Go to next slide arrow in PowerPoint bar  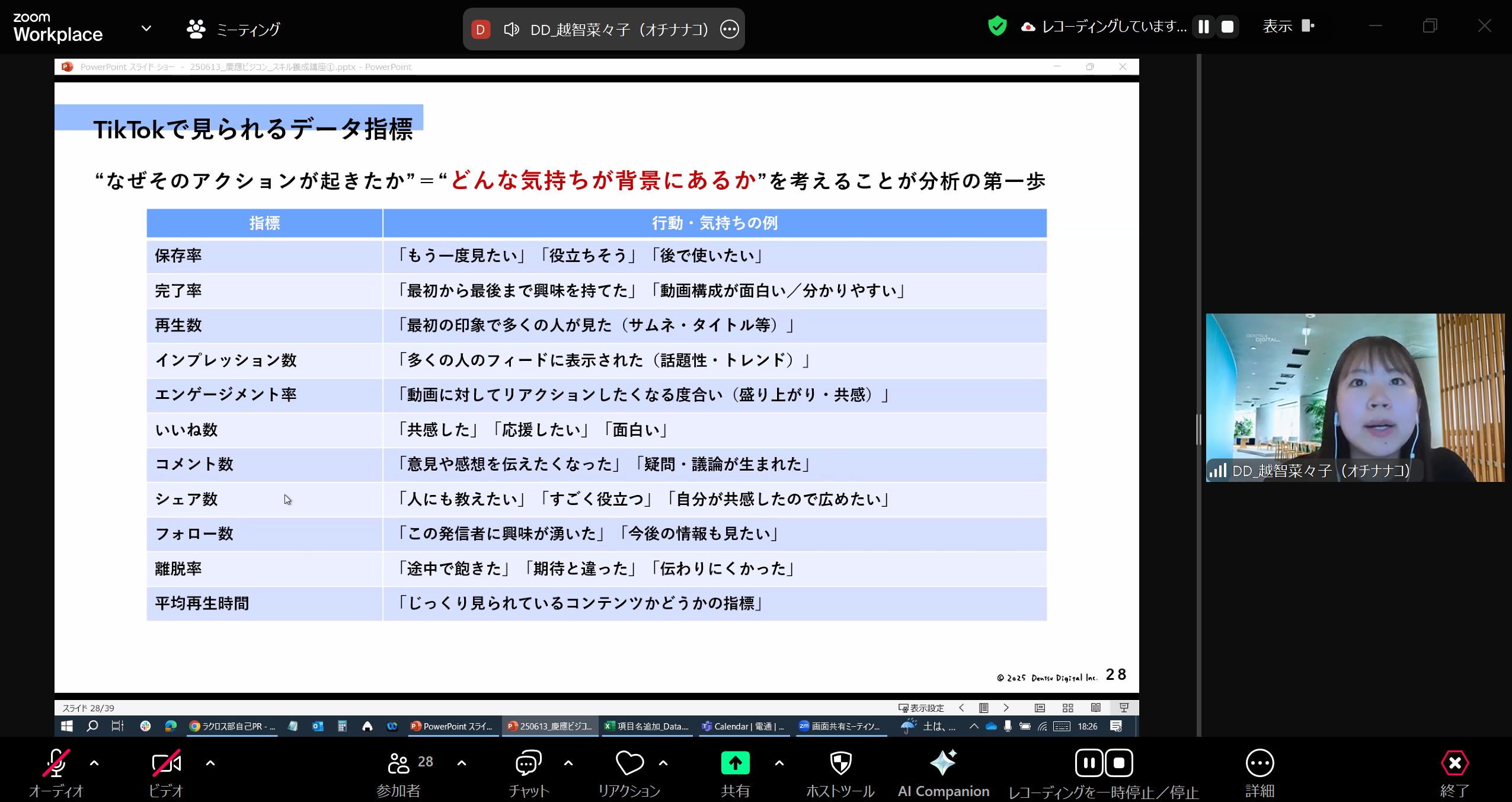coord(1006,708)
